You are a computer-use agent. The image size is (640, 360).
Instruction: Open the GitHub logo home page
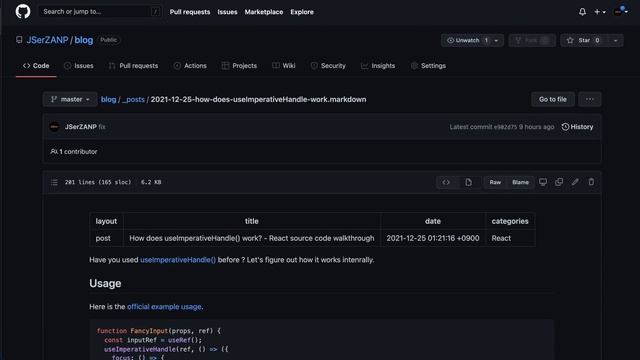click(x=23, y=11)
